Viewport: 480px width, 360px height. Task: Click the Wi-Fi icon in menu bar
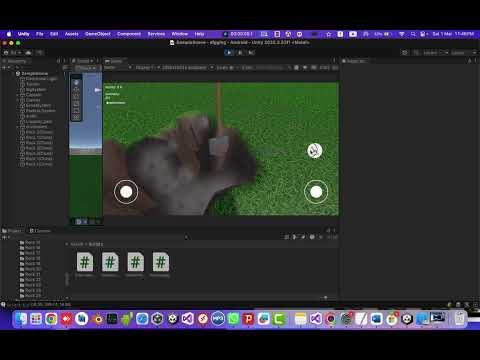point(402,34)
